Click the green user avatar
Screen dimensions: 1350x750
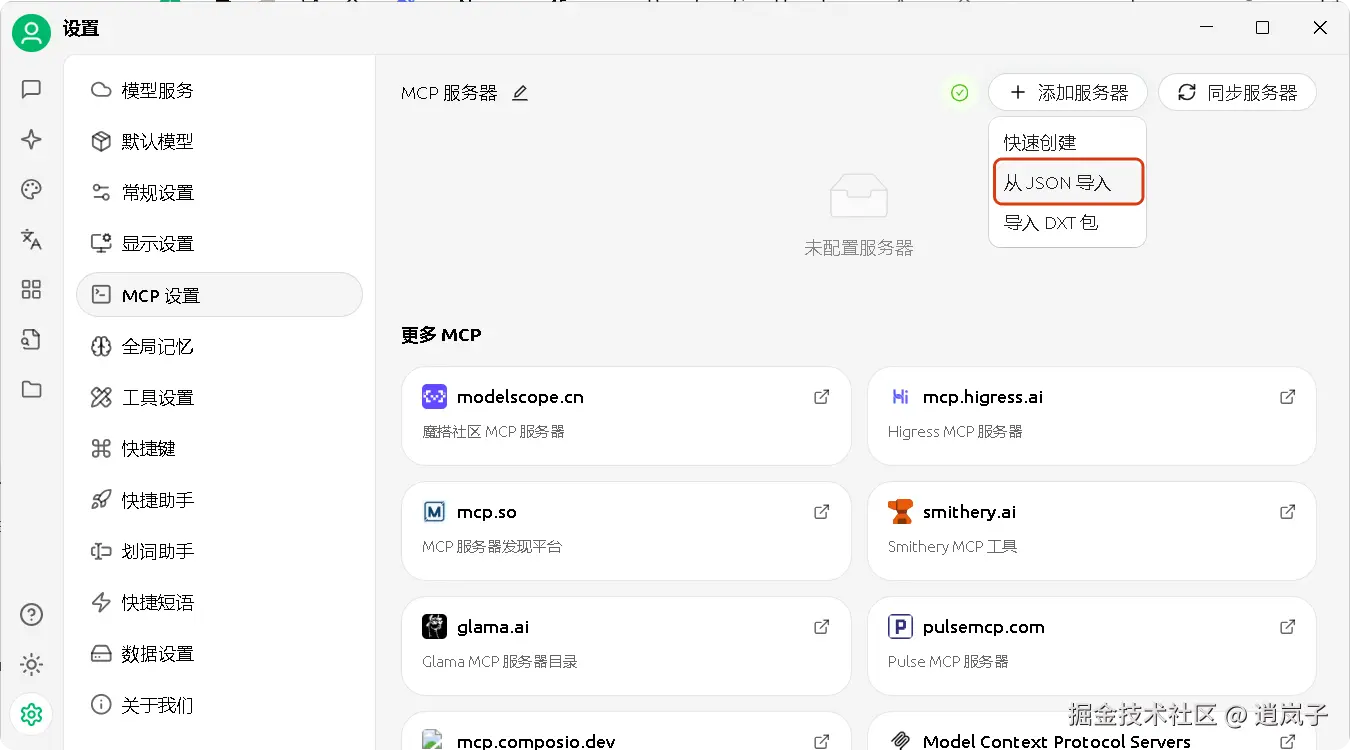point(32,32)
